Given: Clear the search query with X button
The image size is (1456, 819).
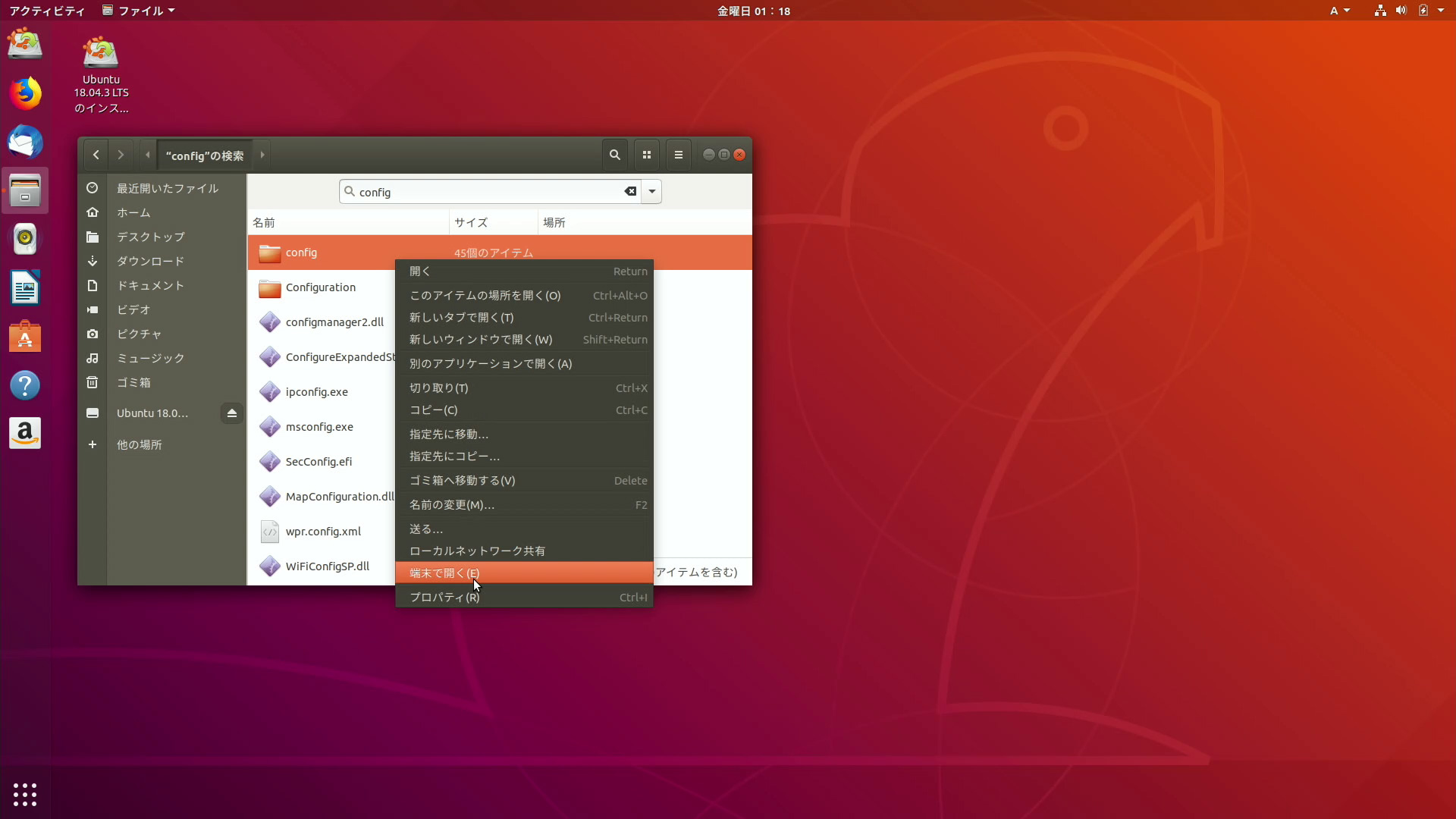Looking at the screenshot, I should [630, 191].
